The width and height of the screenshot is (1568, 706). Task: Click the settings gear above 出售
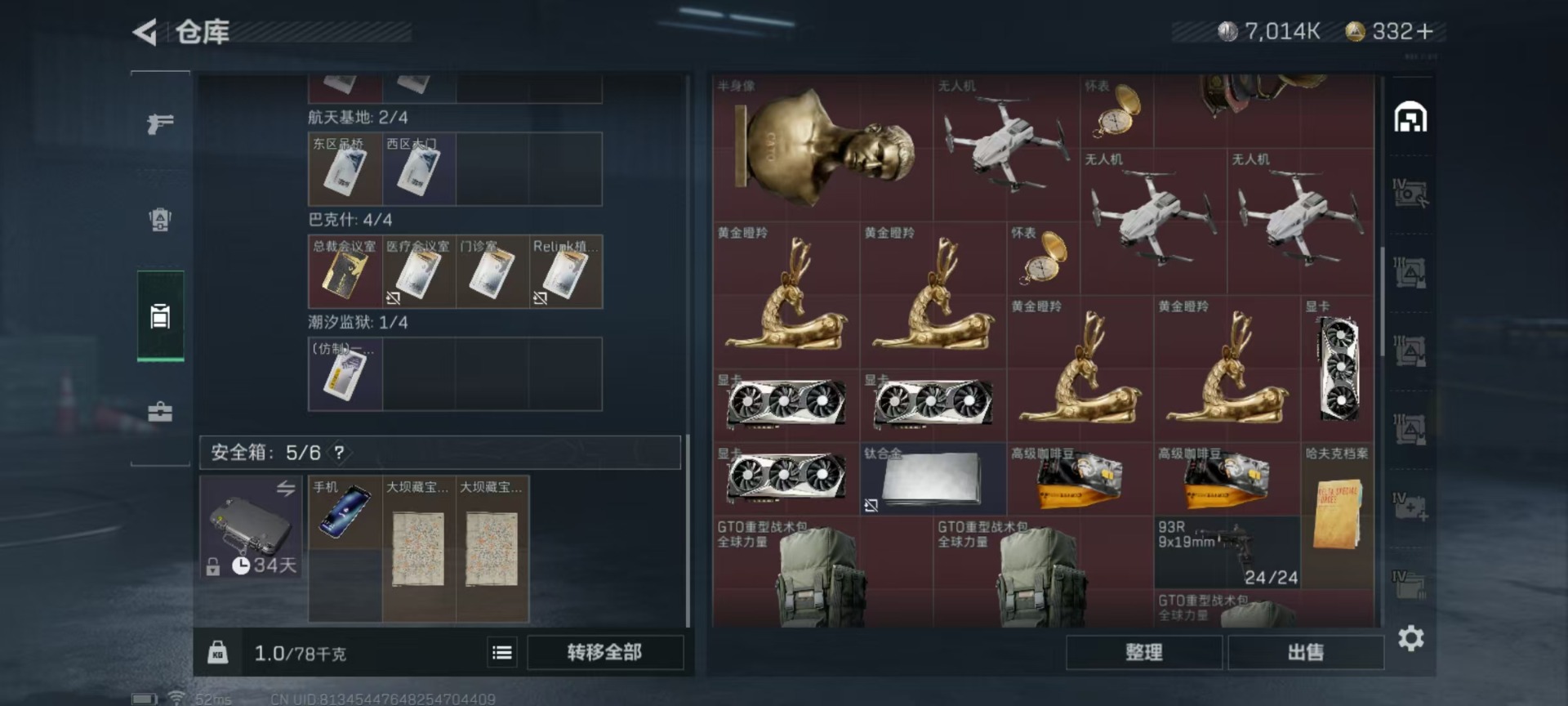coord(1410,638)
